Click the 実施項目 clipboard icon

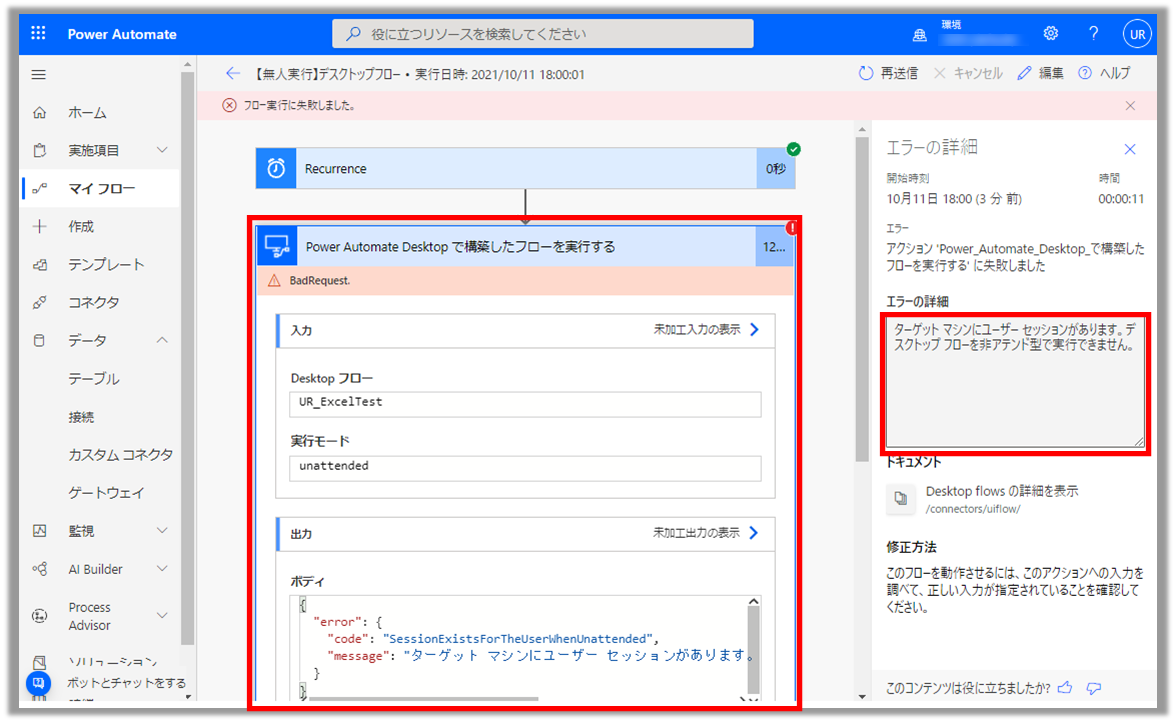coord(40,150)
